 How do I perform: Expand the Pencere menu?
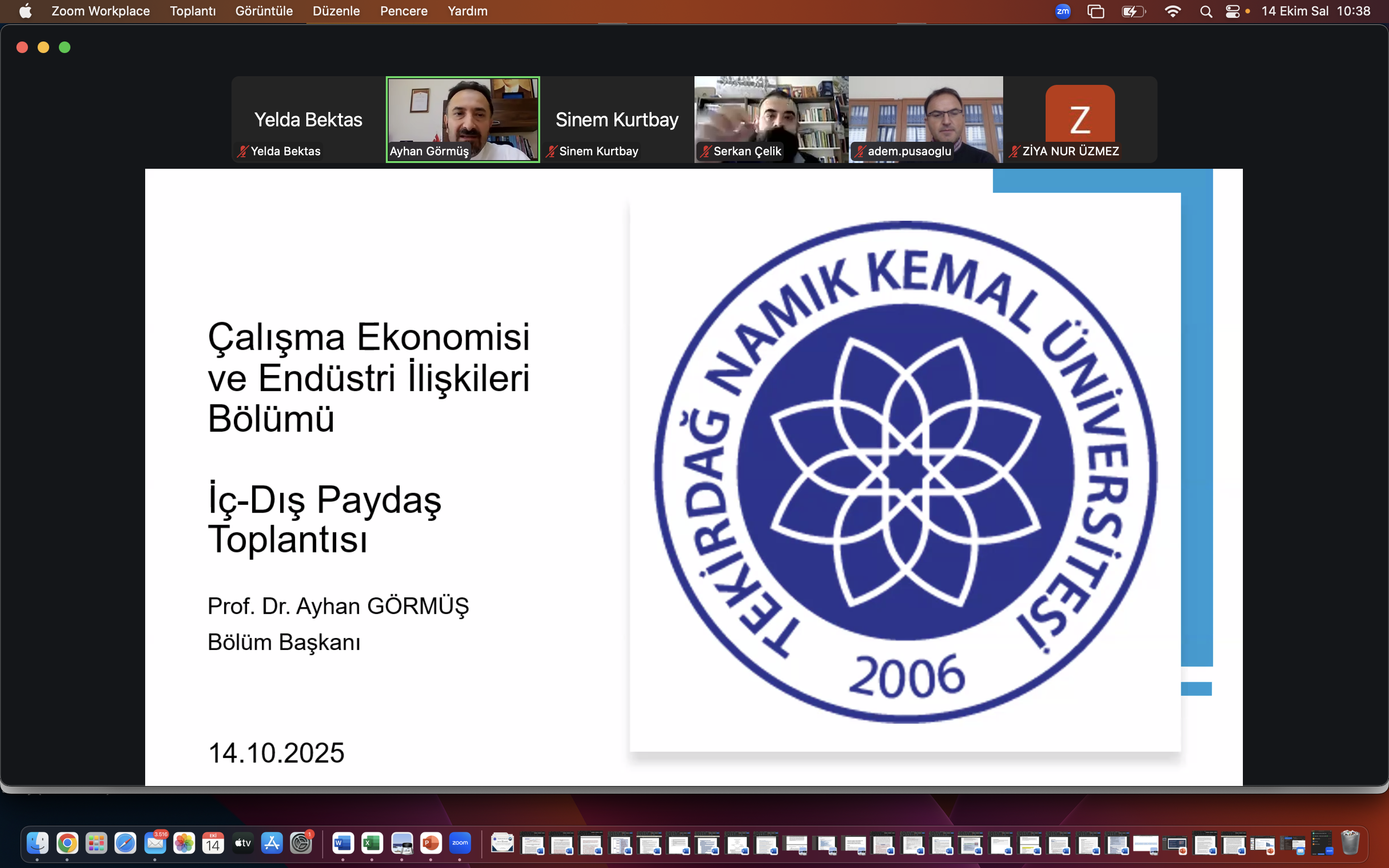pos(404,12)
